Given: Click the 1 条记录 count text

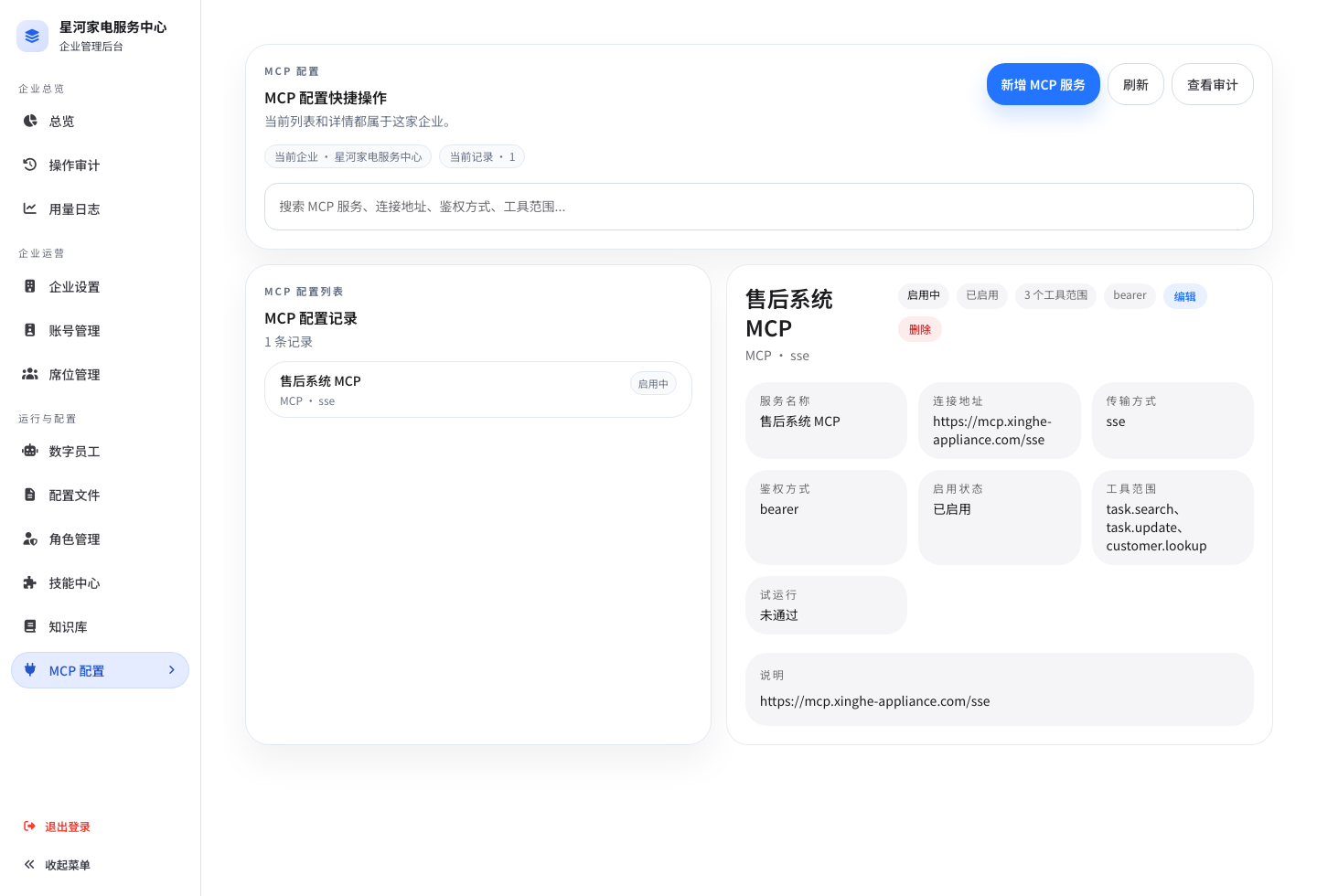Looking at the screenshot, I should [x=288, y=342].
